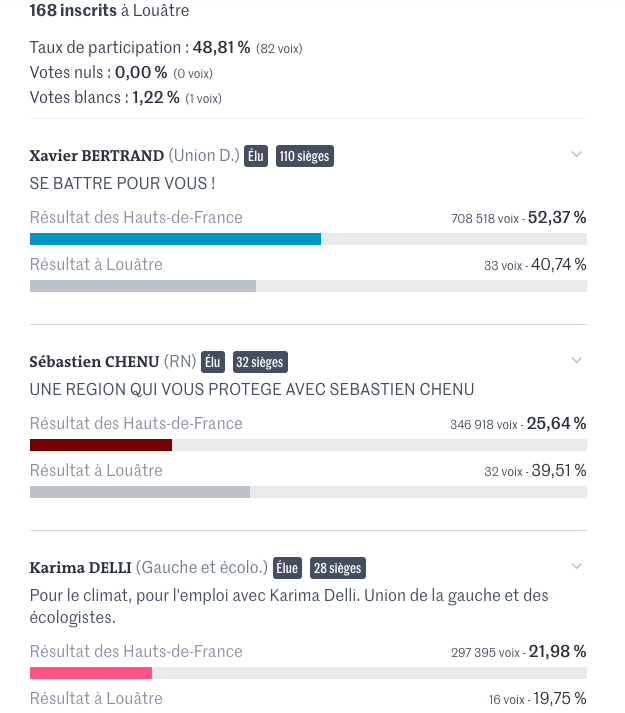
Task: Click dark red Hauts-de-France bar for Chenu
Action: (101, 445)
